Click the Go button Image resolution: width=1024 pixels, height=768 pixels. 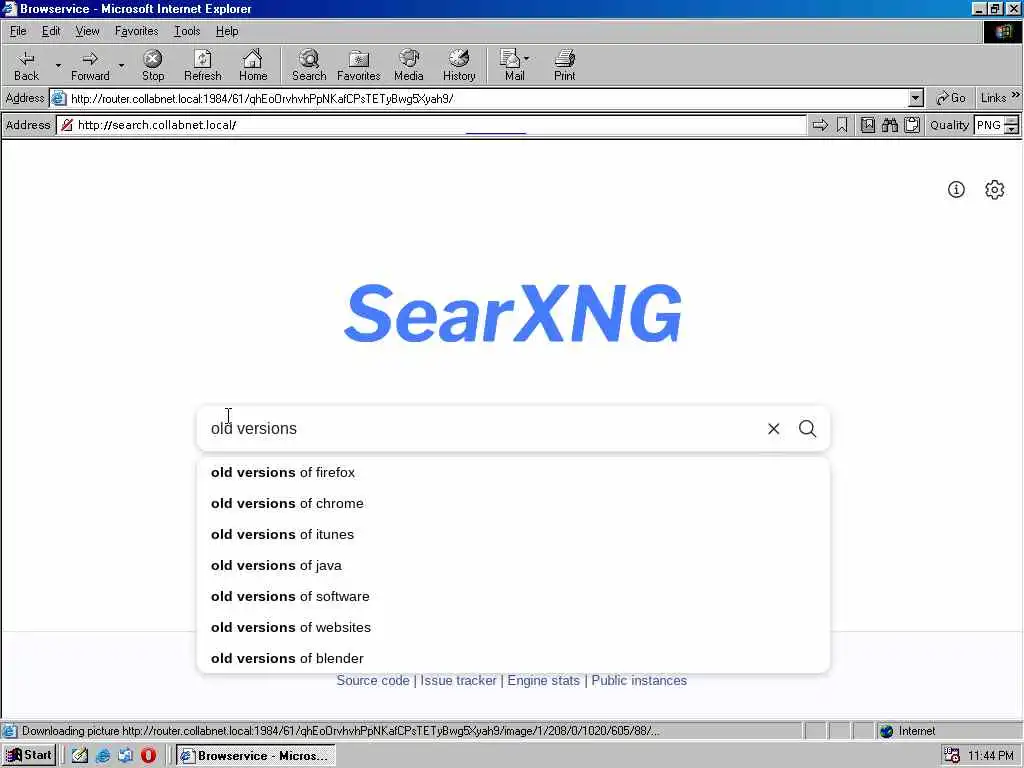tap(951, 98)
